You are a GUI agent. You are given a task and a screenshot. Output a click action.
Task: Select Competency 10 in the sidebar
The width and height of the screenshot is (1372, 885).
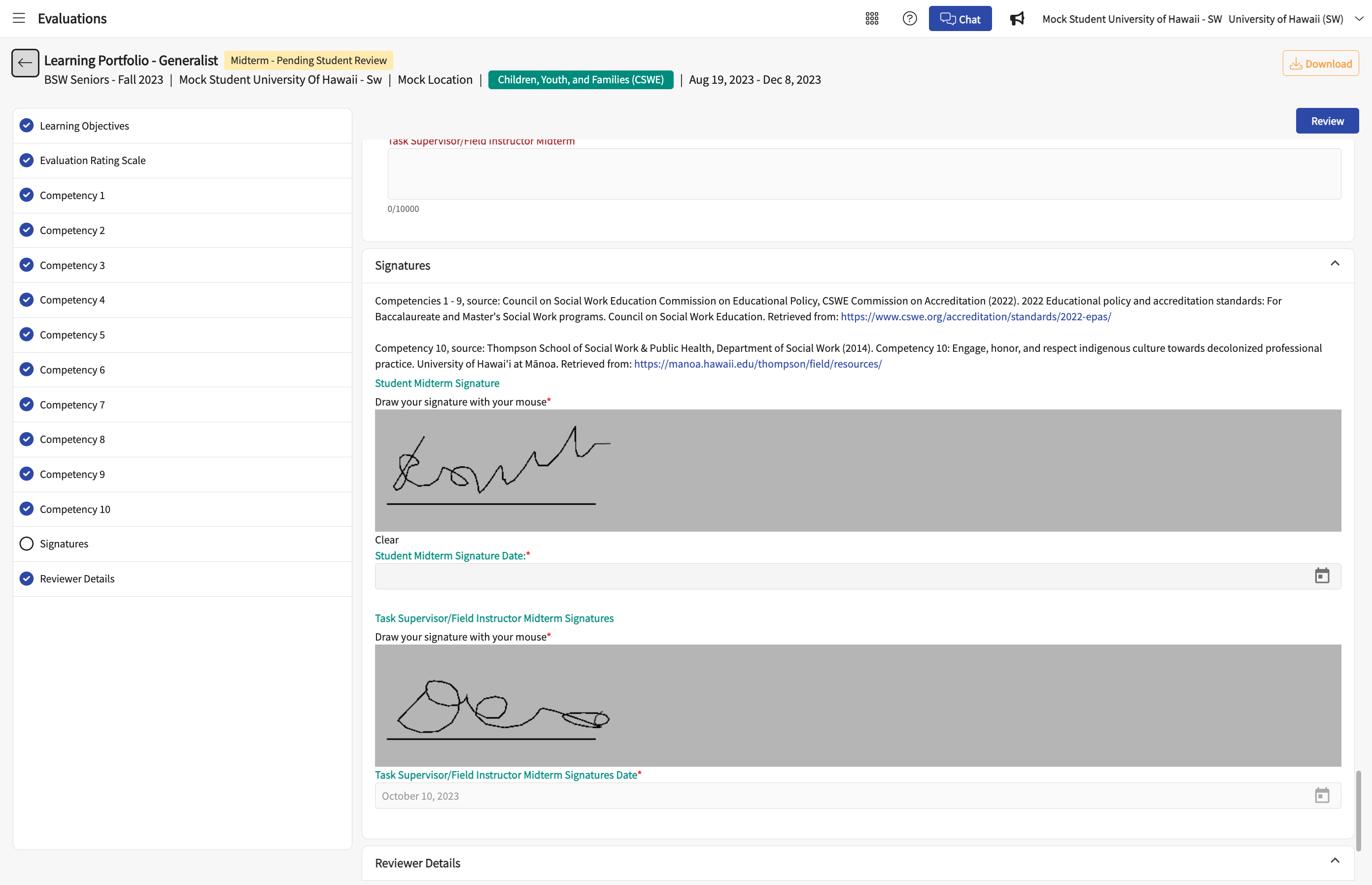[182, 509]
